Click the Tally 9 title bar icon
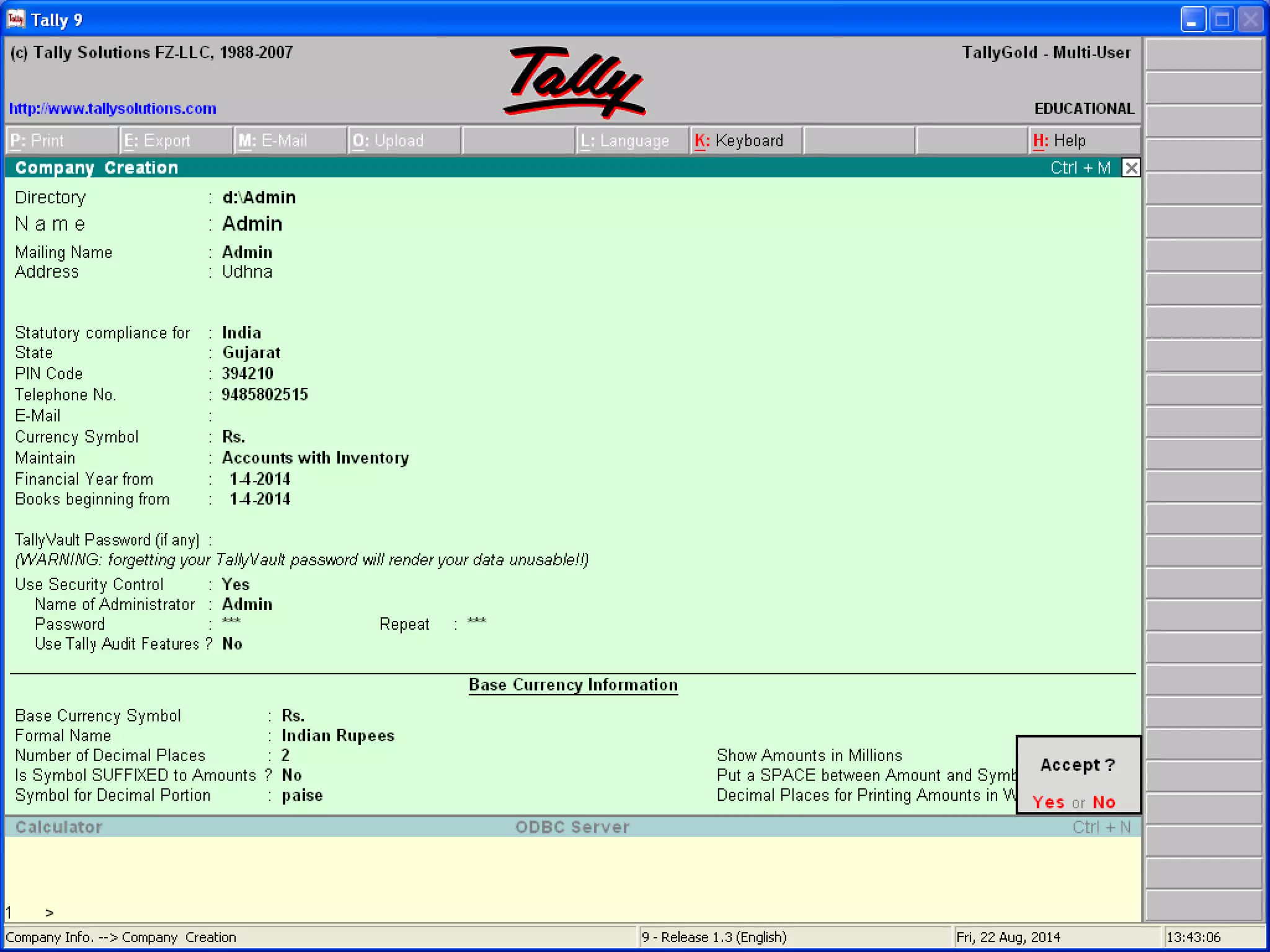The image size is (1270, 952). pos(16,19)
